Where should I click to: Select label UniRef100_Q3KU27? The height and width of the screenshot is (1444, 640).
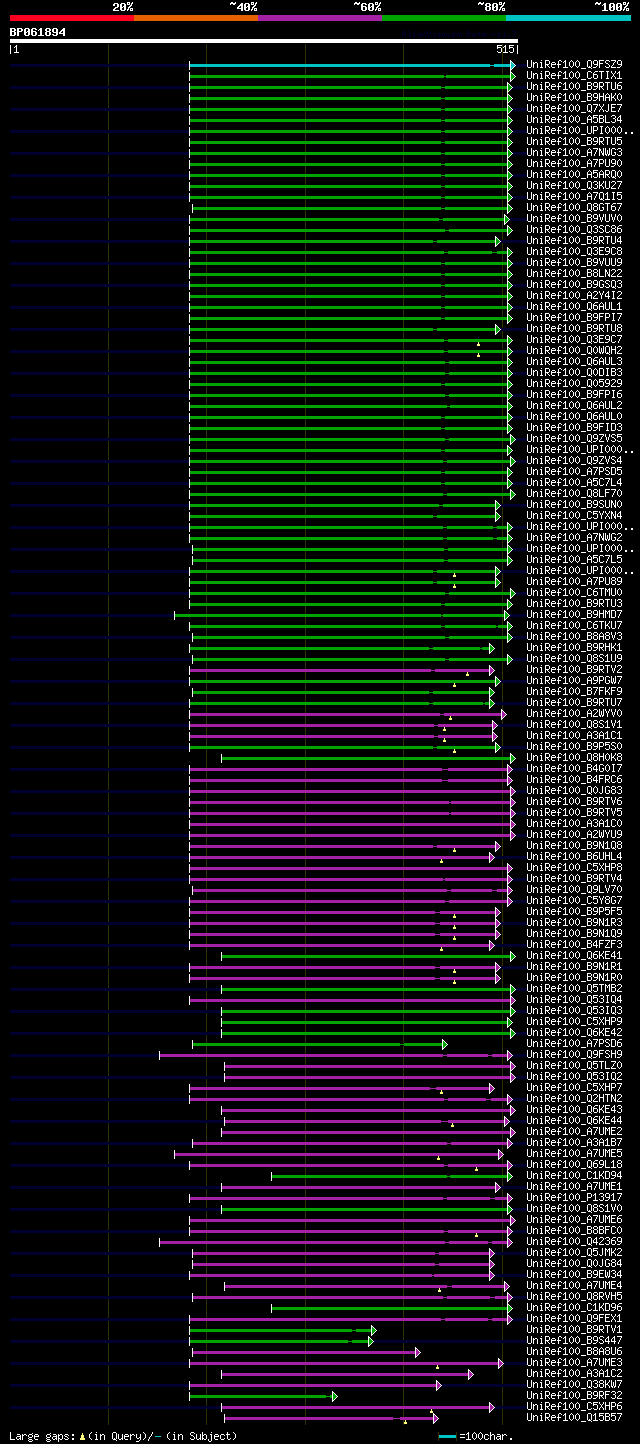tap(574, 186)
